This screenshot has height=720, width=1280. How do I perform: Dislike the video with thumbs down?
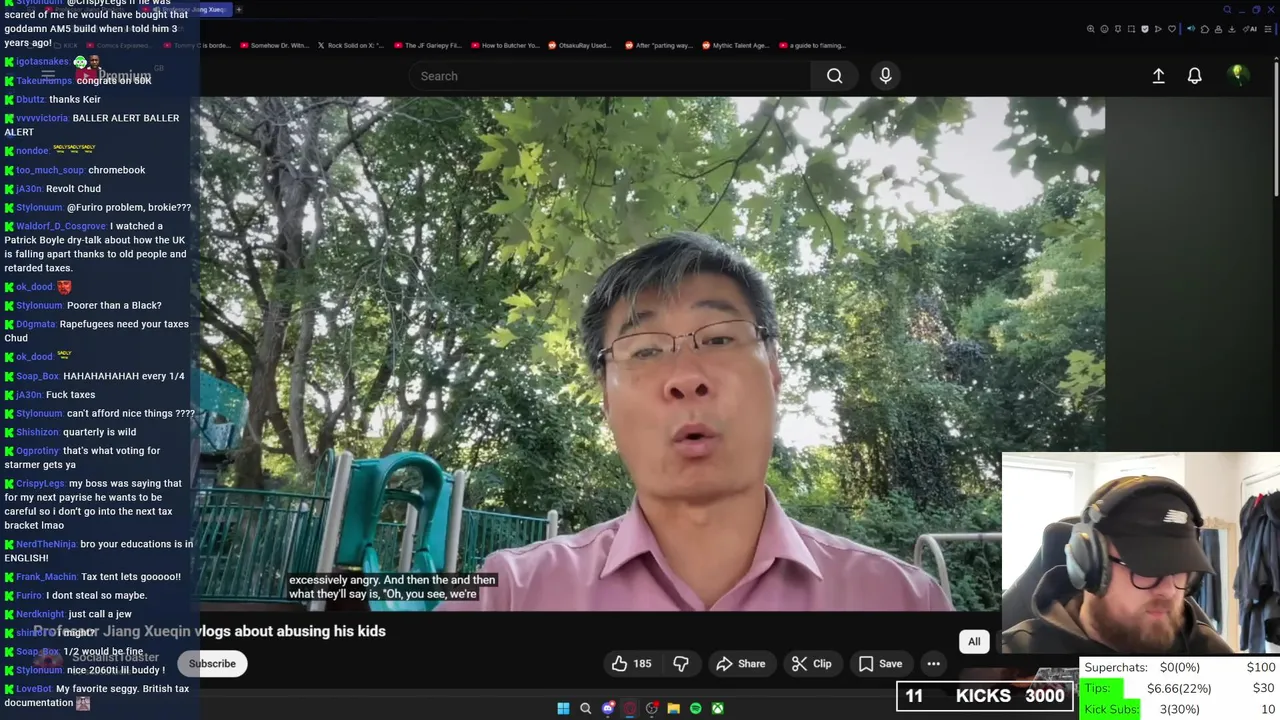681,663
